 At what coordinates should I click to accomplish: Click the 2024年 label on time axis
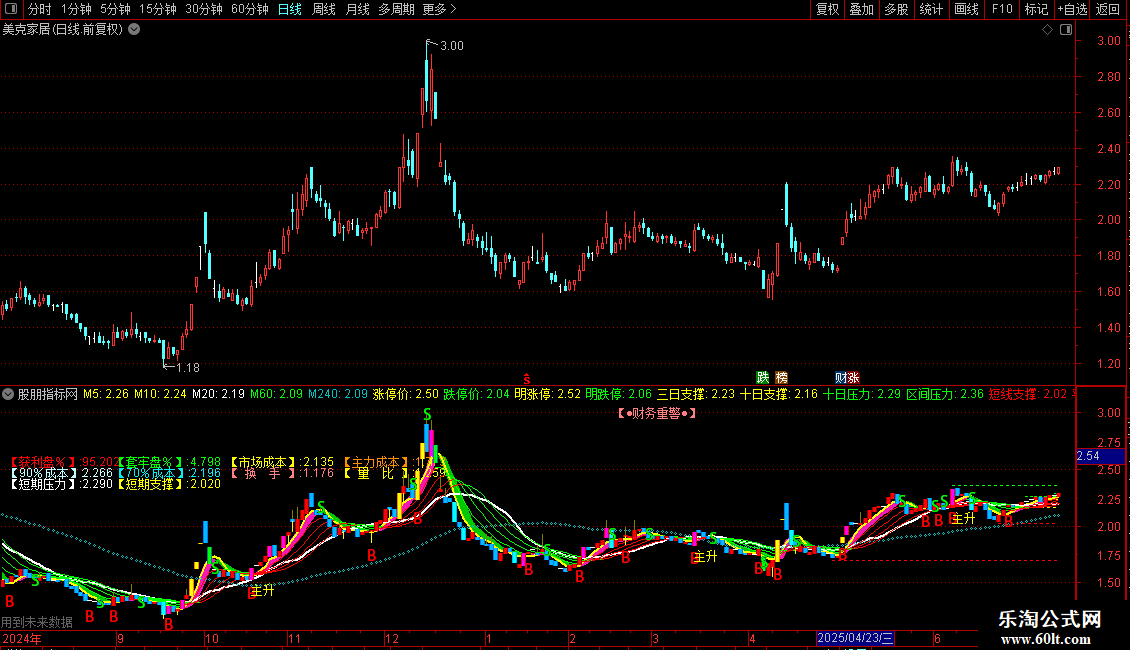point(22,638)
